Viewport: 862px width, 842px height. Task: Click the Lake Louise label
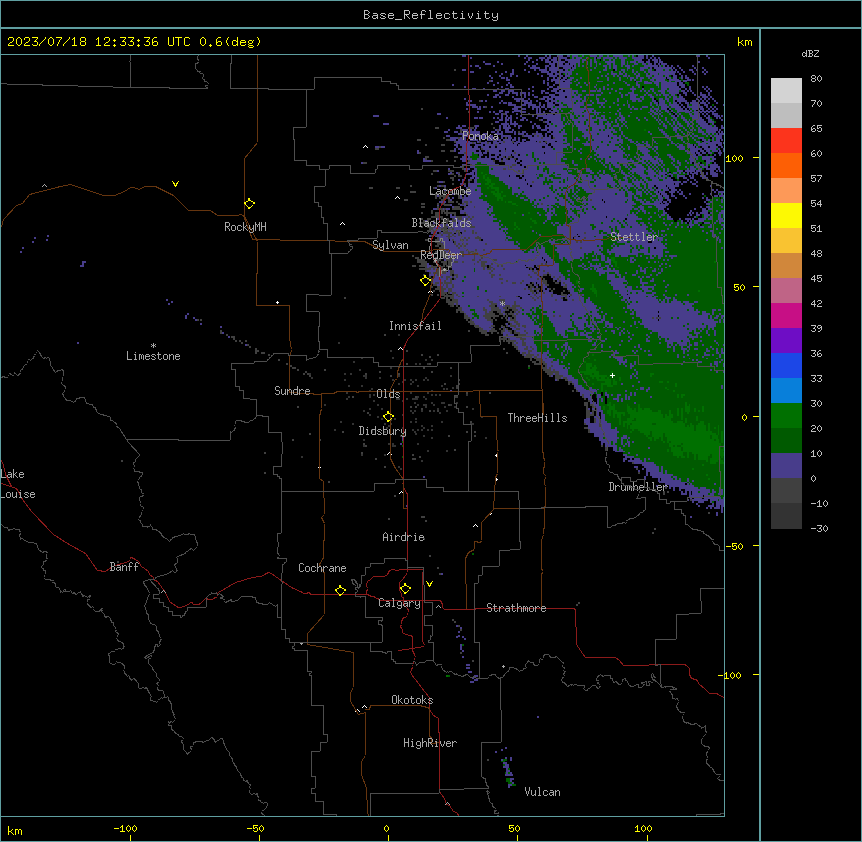coord(18,484)
